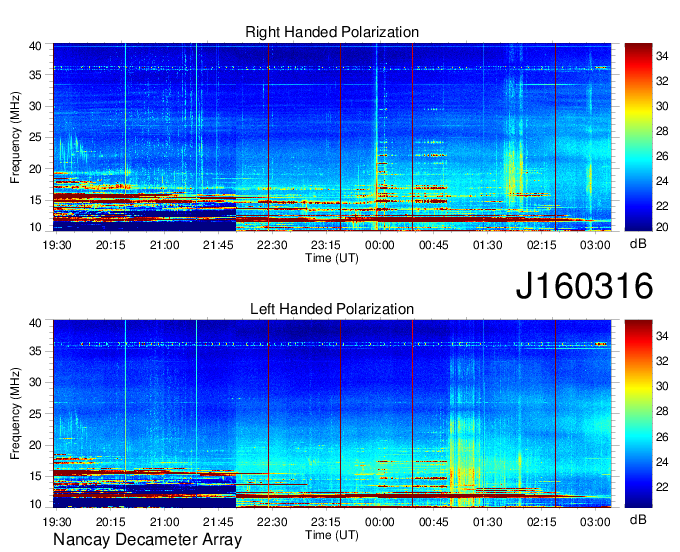Click the 'Frequency (MHz)' label of top plot
This screenshot has height=552, width=680.
15,137
